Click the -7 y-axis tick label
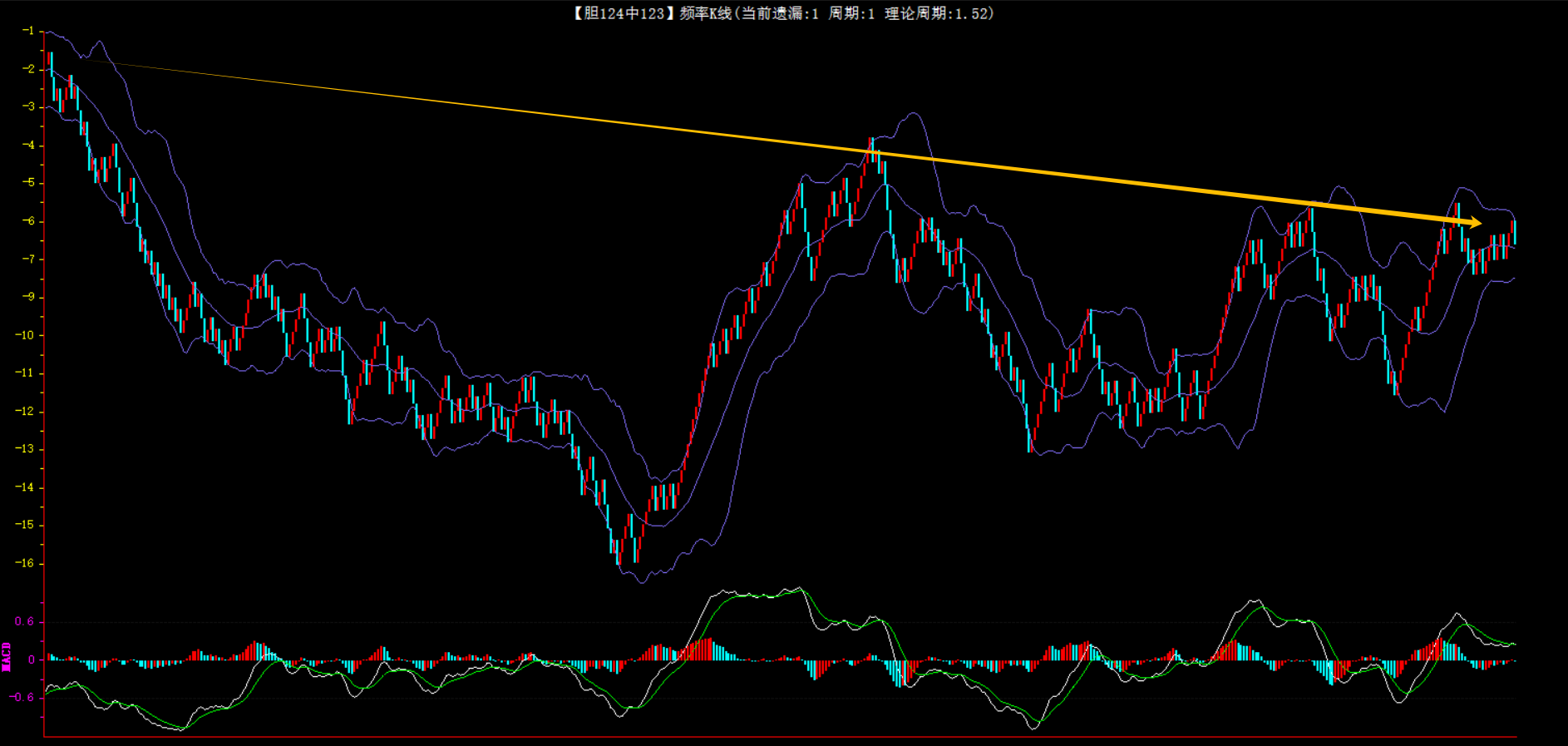This screenshot has height=746, width=1568. coord(27,259)
